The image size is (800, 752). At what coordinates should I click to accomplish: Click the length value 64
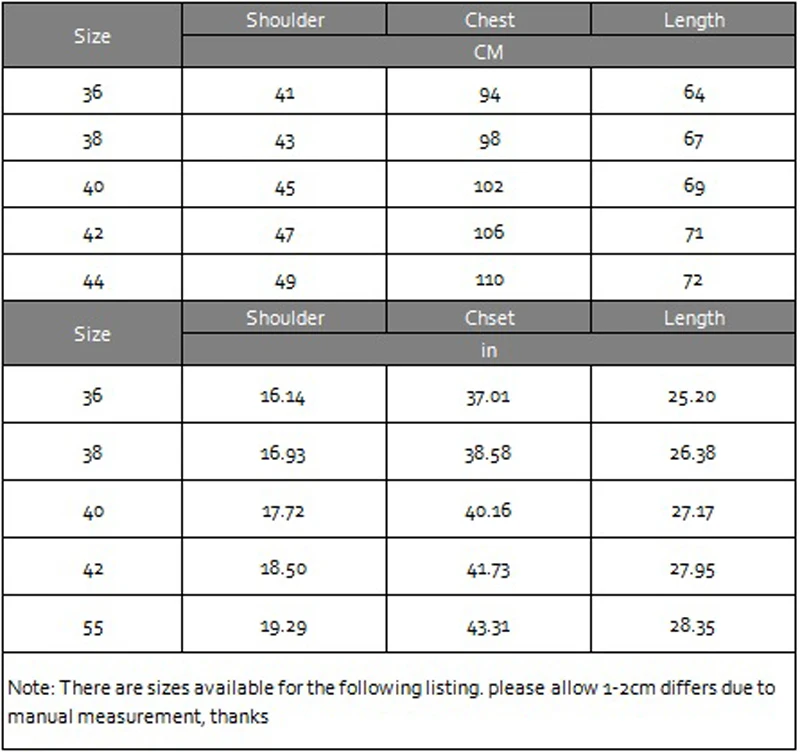pos(693,92)
